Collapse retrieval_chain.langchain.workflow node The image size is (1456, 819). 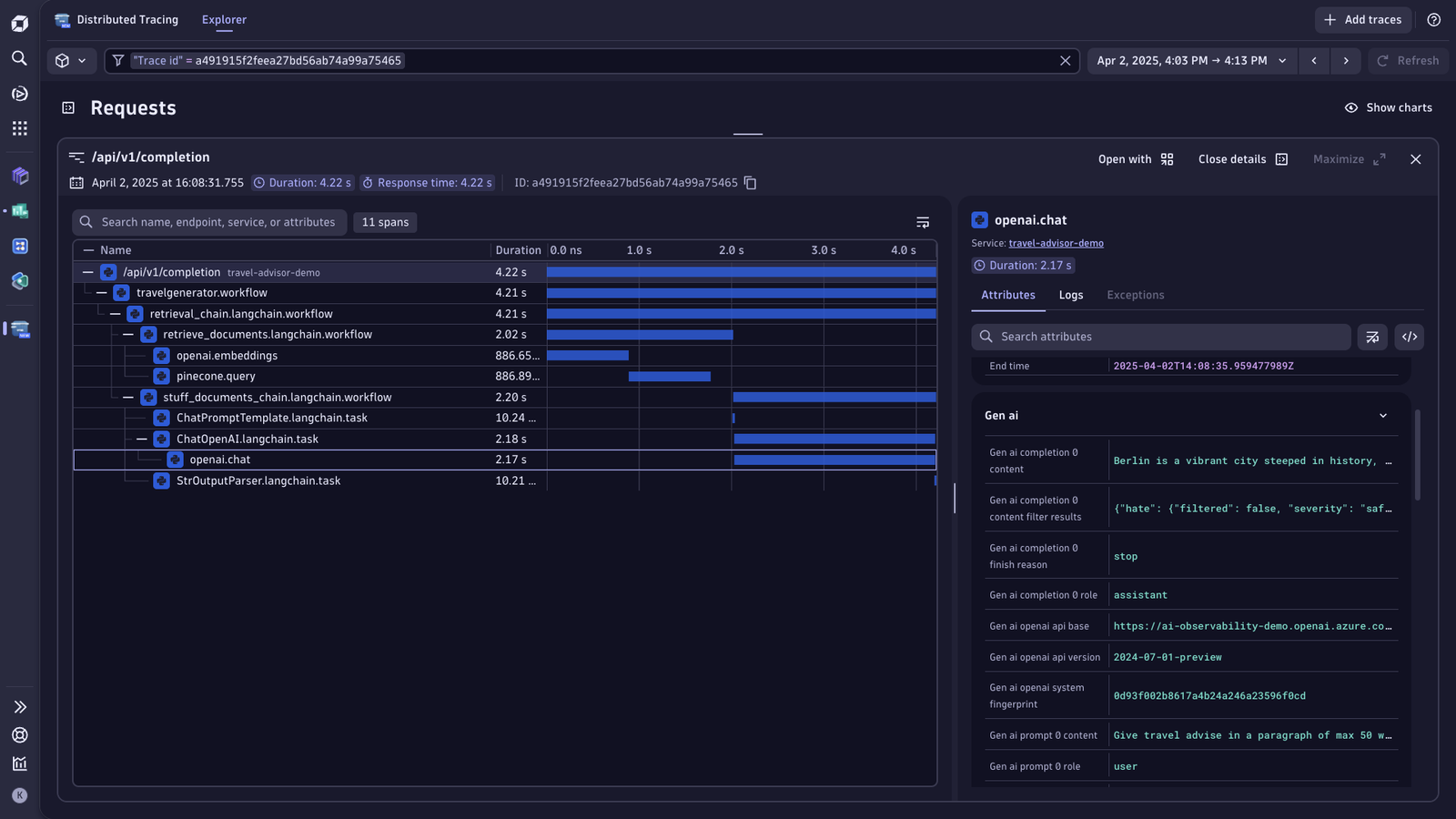[116, 314]
